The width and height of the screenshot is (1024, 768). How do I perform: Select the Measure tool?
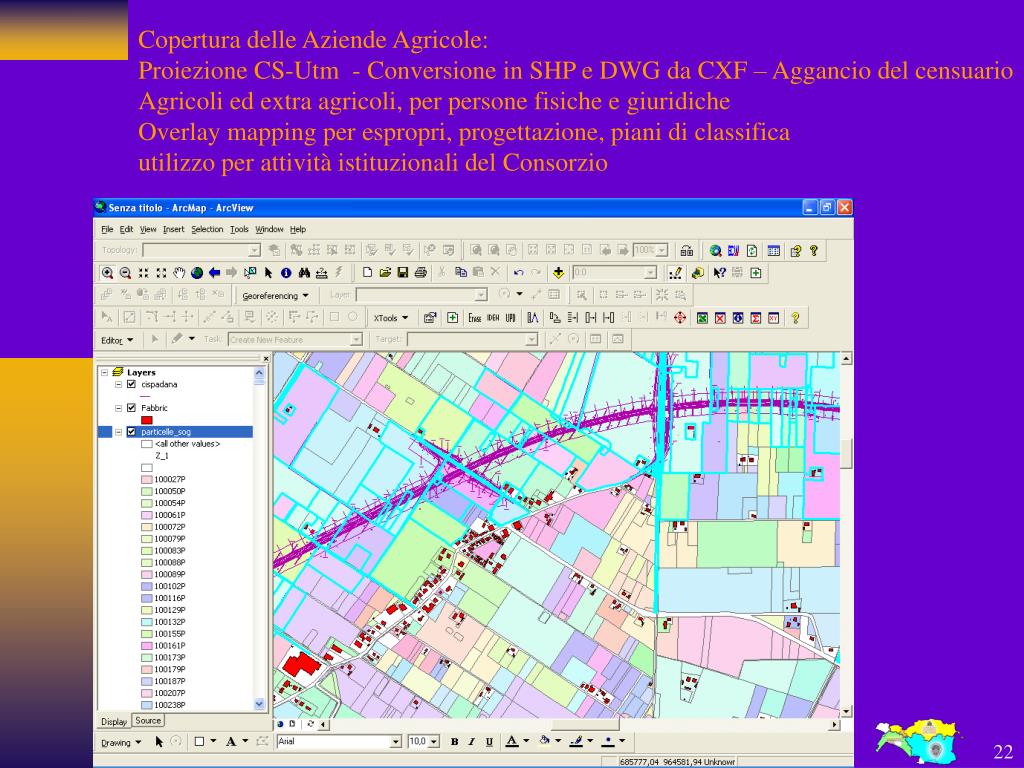[x=321, y=273]
